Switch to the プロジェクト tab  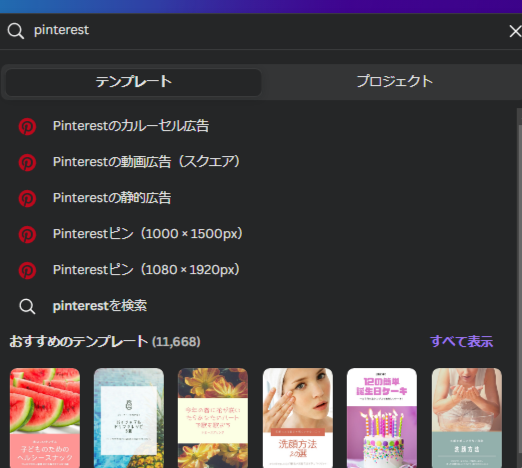point(395,81)
